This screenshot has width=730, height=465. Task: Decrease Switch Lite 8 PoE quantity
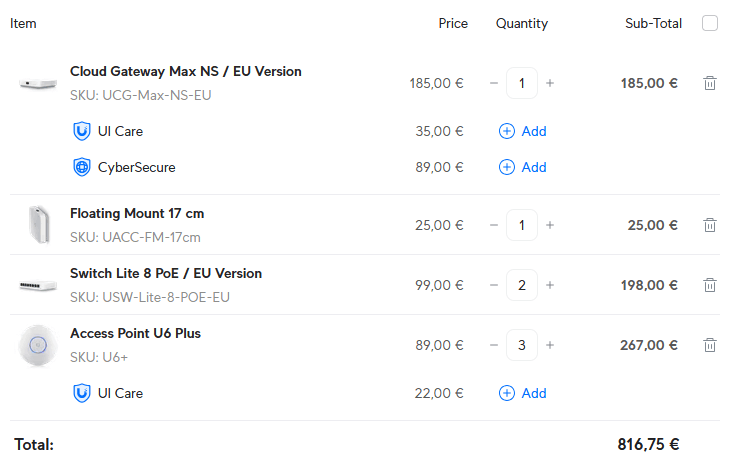point(494,285)
